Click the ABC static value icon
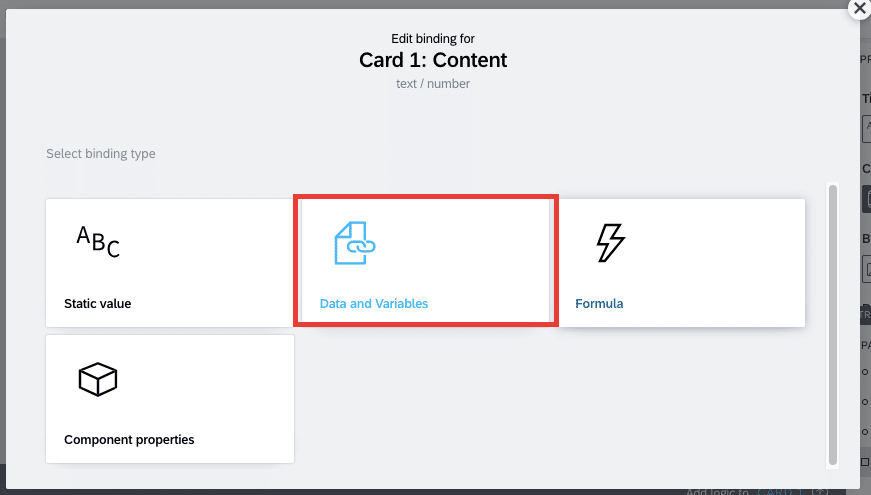This screenshot has height=495, width=871. point(98,242)
